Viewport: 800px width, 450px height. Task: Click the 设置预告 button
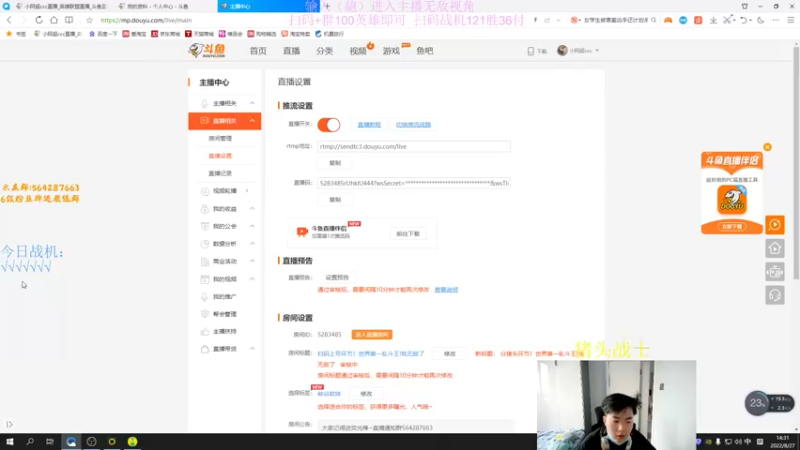pos(337,278)
